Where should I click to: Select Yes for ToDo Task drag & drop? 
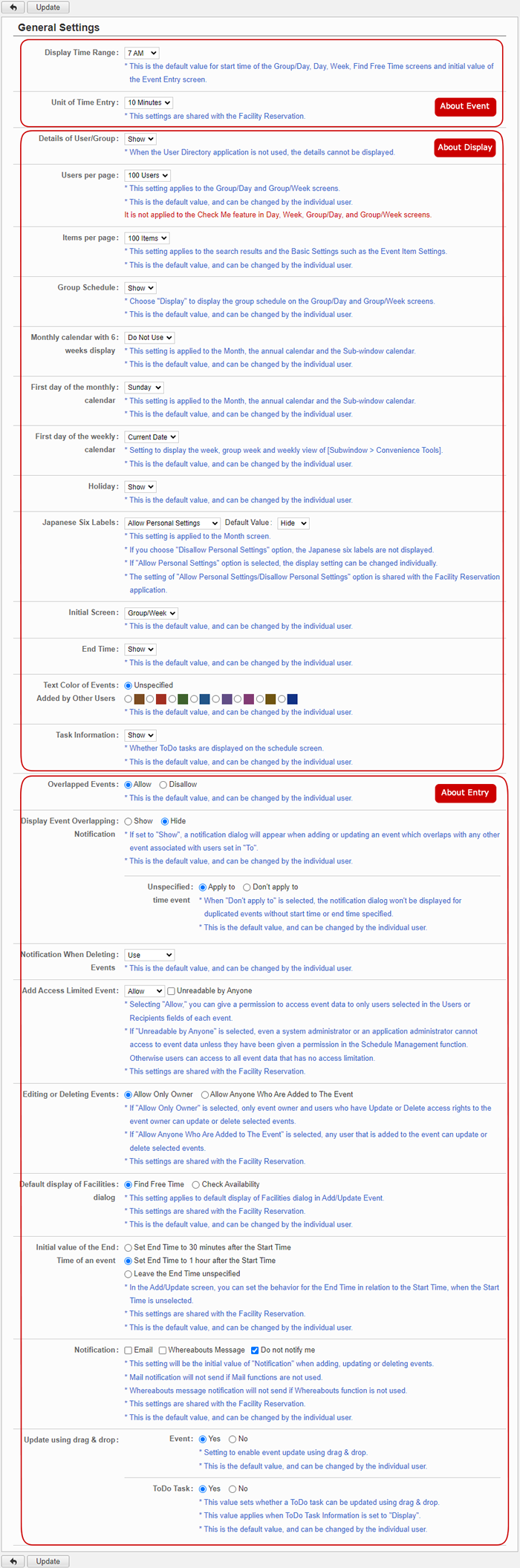(x=203, y=1489)
